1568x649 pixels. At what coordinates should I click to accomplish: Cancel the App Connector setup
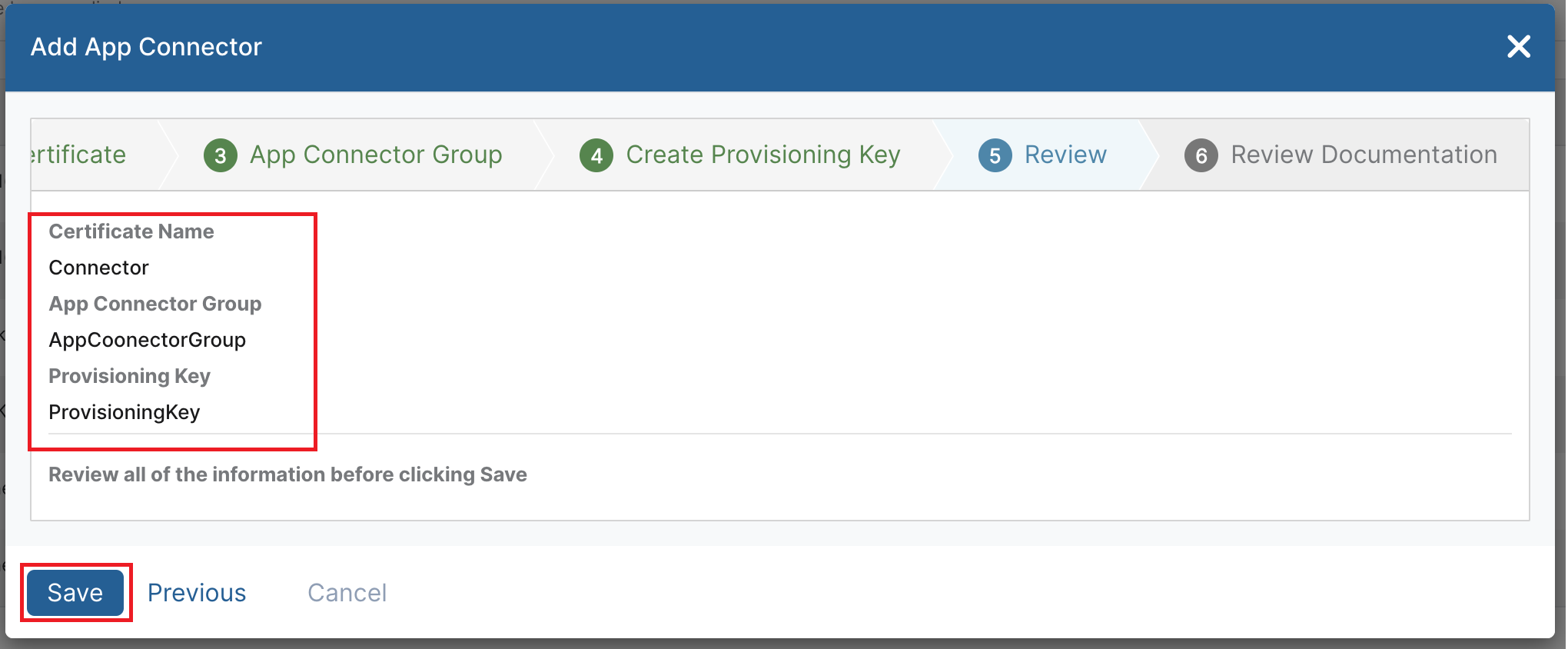(x=347, y=593)
